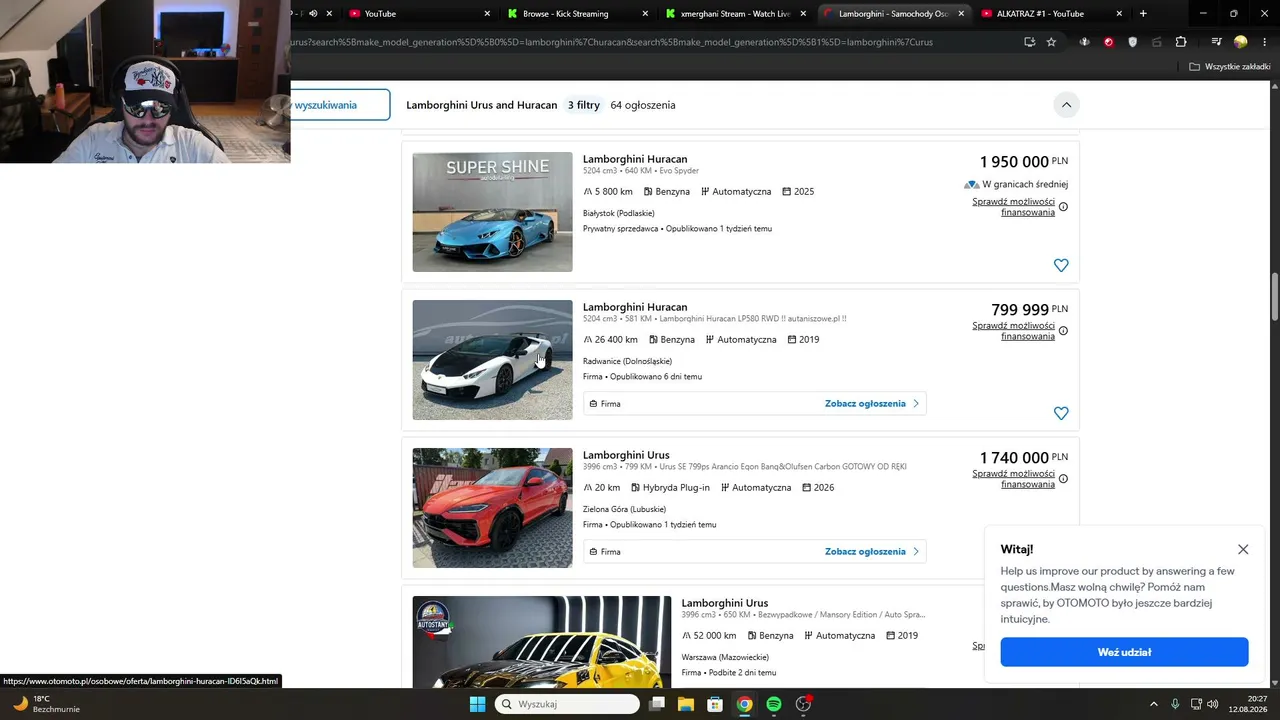This screenshot has width=1280, height=720.
Task: Open the volume tray icon
Action: click(1213, 704)
